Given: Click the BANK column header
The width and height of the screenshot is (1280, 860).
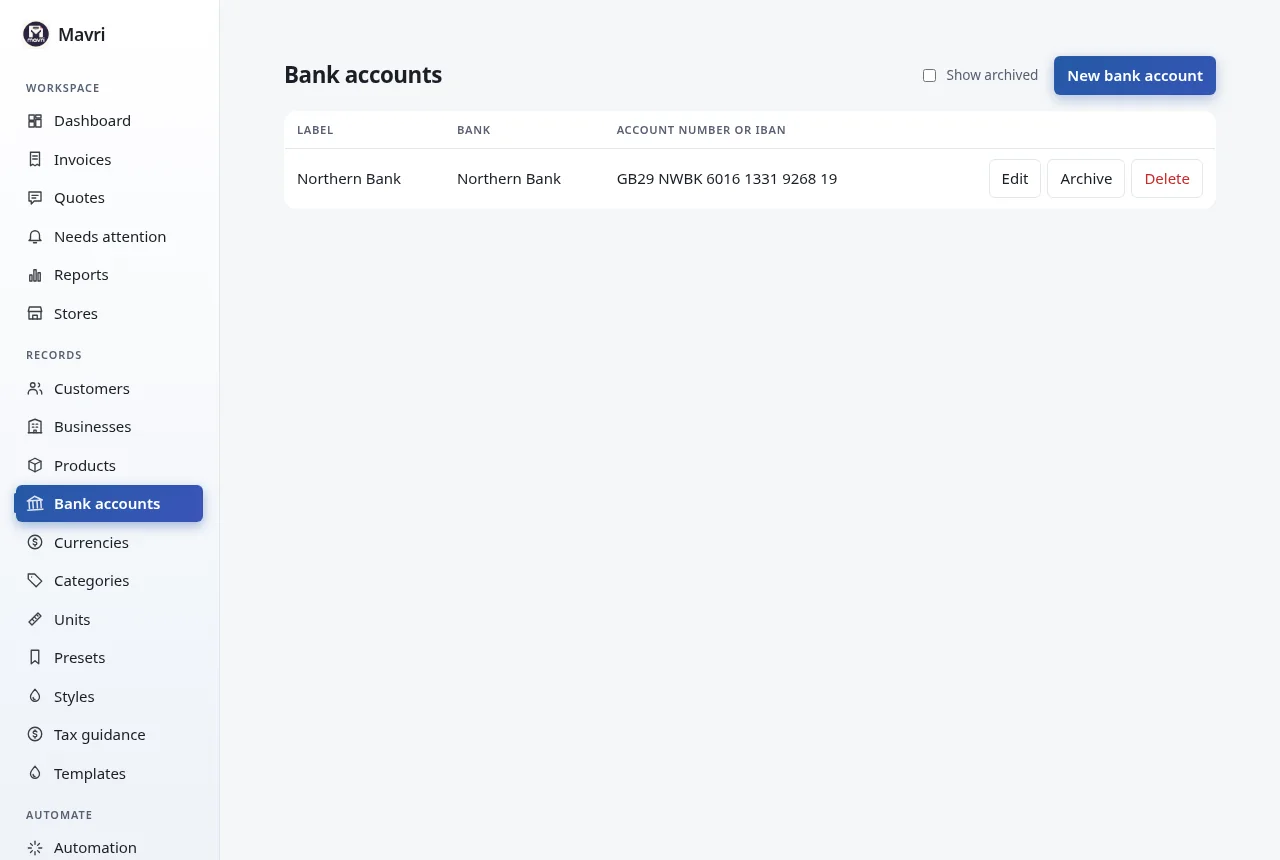Looking at the screenshot, I should (x=474, y=130).
